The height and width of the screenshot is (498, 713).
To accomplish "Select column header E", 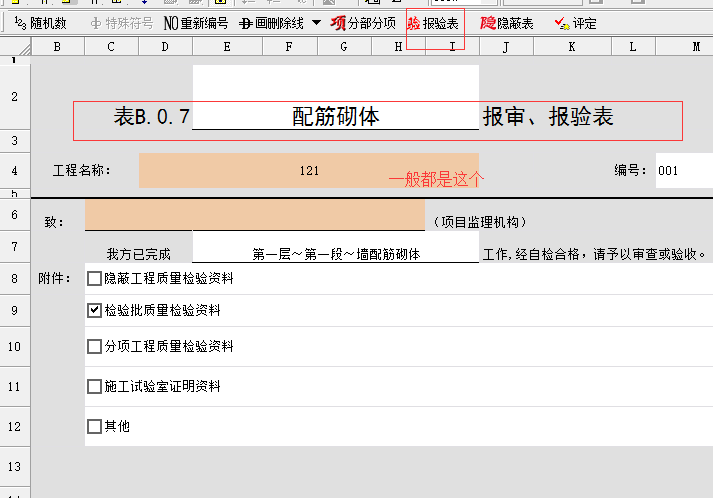I will 226,47.
